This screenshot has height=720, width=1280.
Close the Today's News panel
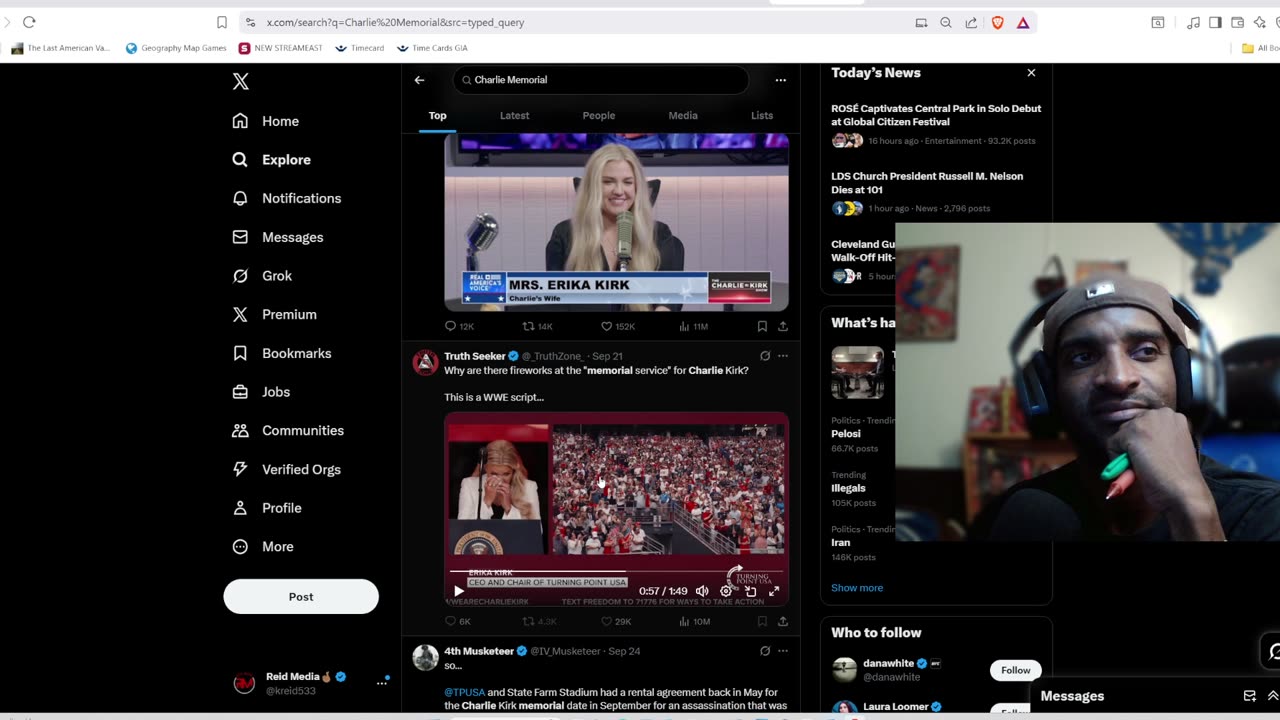point(1031,73)
